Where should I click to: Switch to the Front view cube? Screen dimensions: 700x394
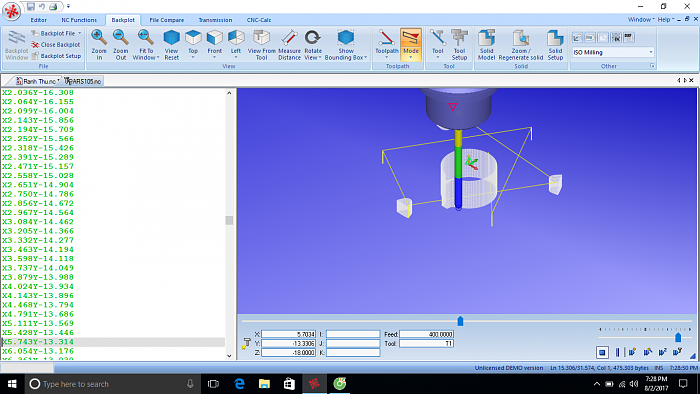(214, 38)
